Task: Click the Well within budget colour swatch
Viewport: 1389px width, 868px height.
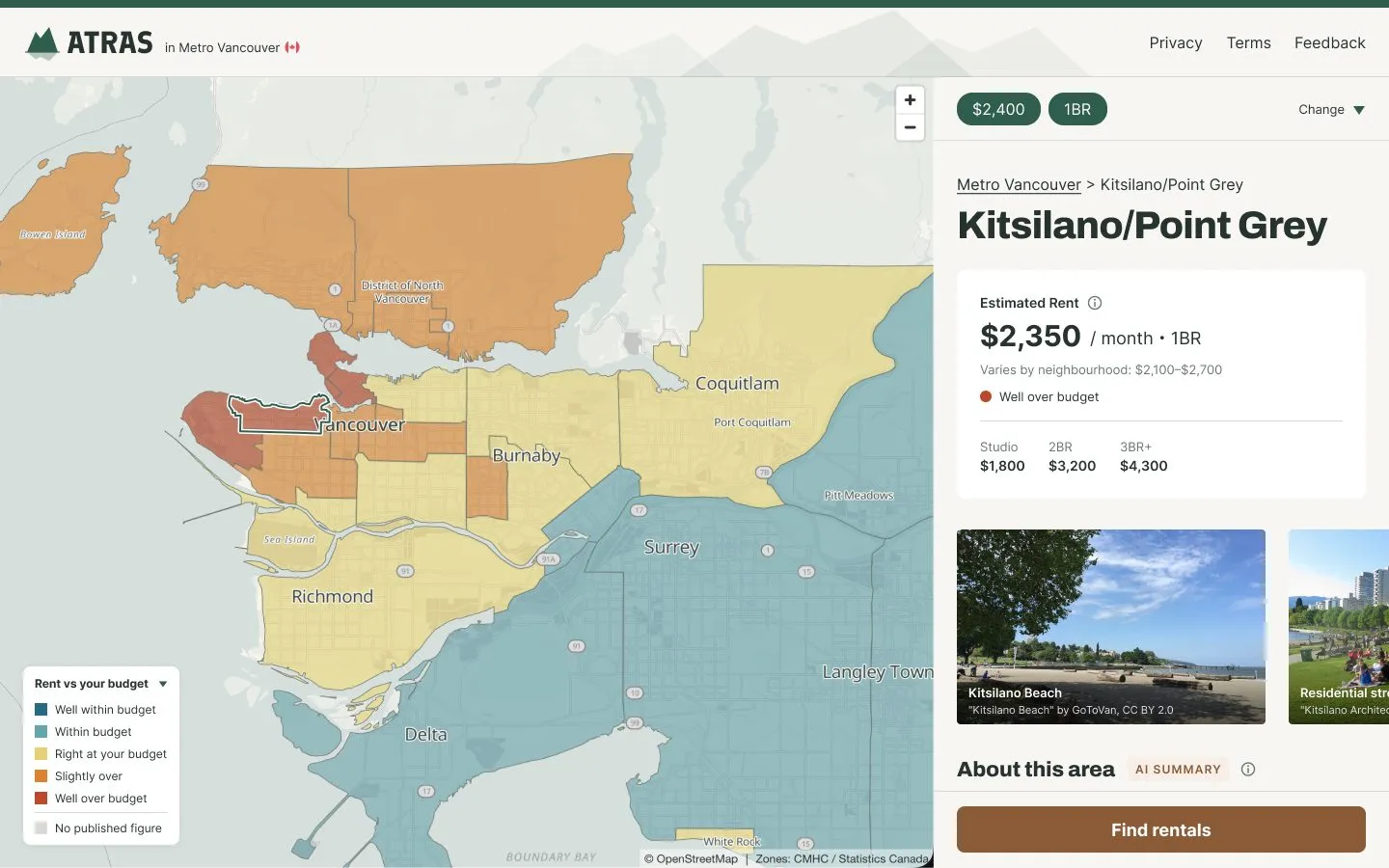Action: click(x=41, y=710)
